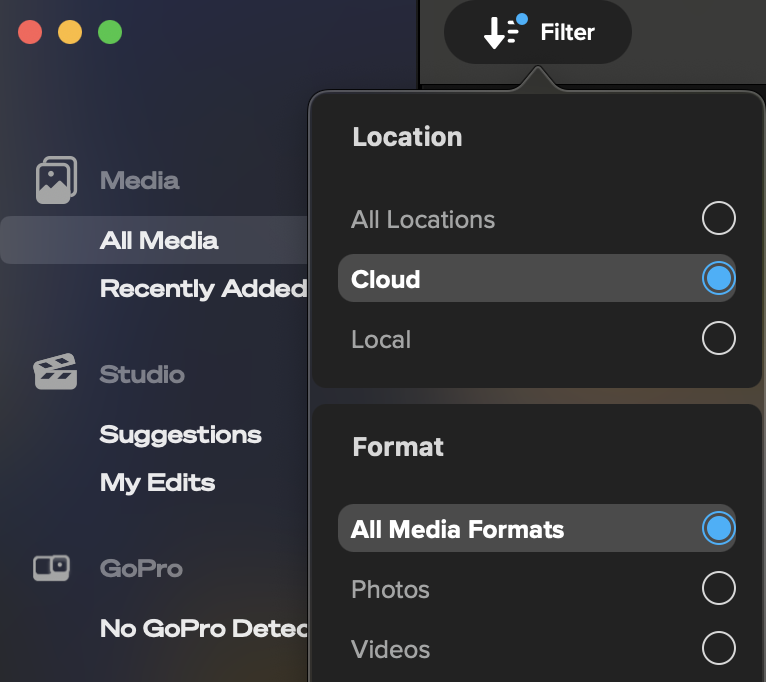The width and height of the screenshot is (766, 682).
Task: Select the All Locations radio button
Action: tap(718, 218)
